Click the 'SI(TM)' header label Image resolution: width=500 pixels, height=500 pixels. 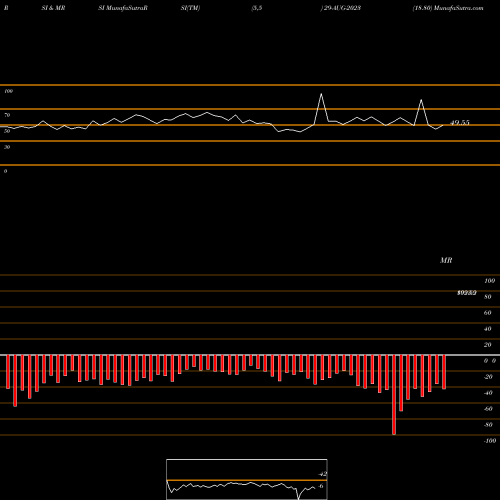190,8
